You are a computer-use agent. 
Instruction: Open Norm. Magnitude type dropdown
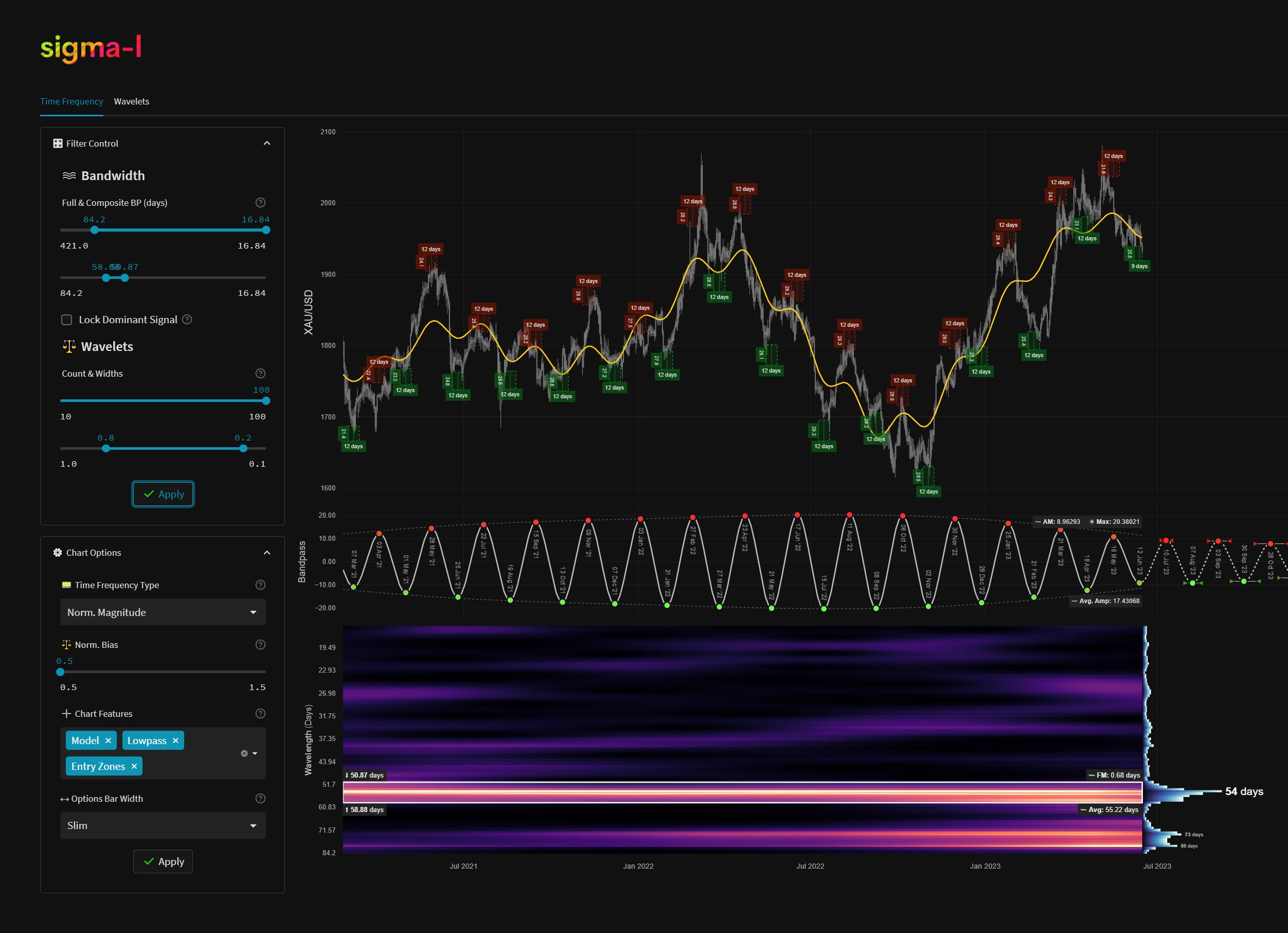click(163, 612)
